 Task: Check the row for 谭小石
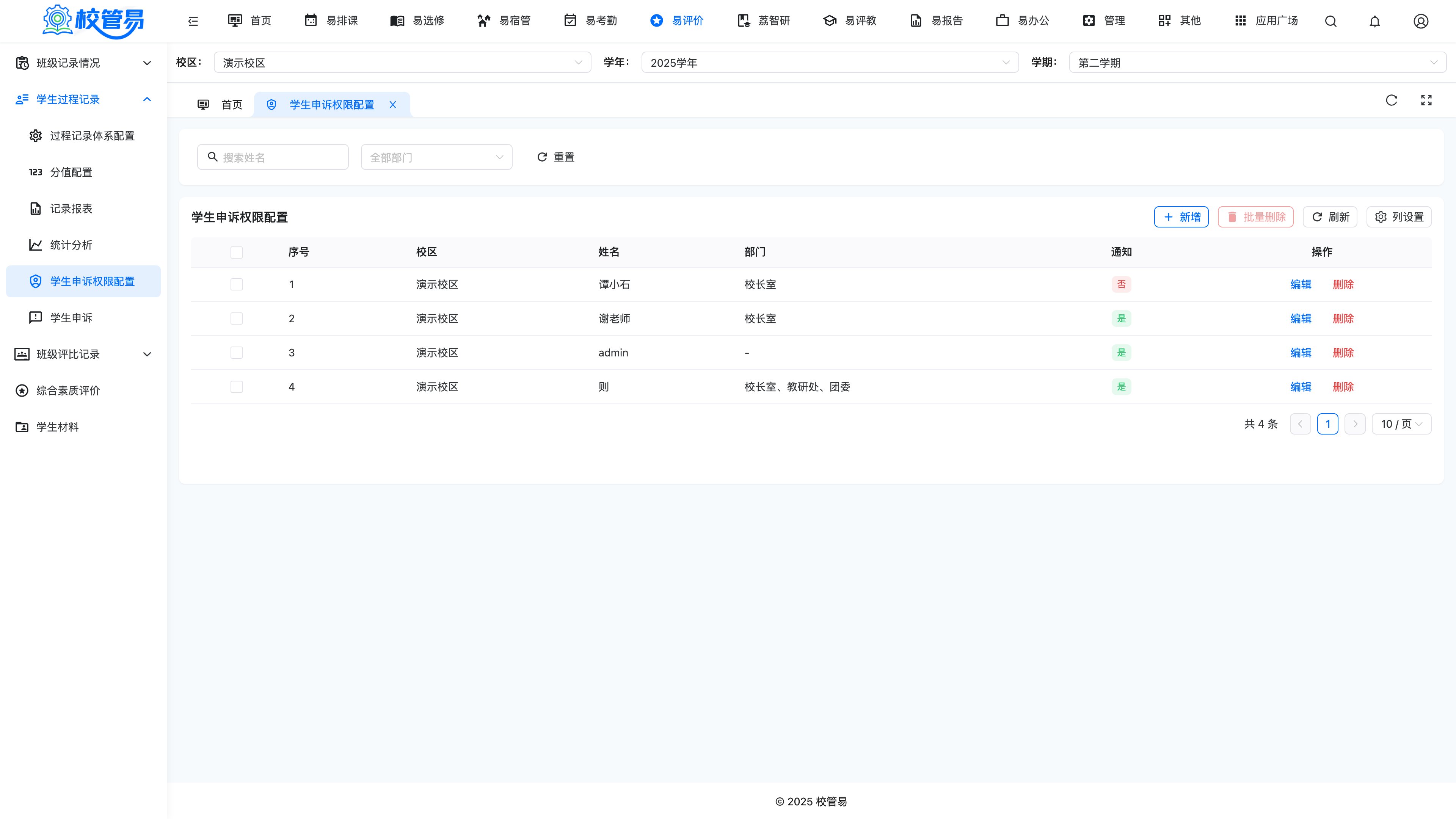(x=237, y=284)
